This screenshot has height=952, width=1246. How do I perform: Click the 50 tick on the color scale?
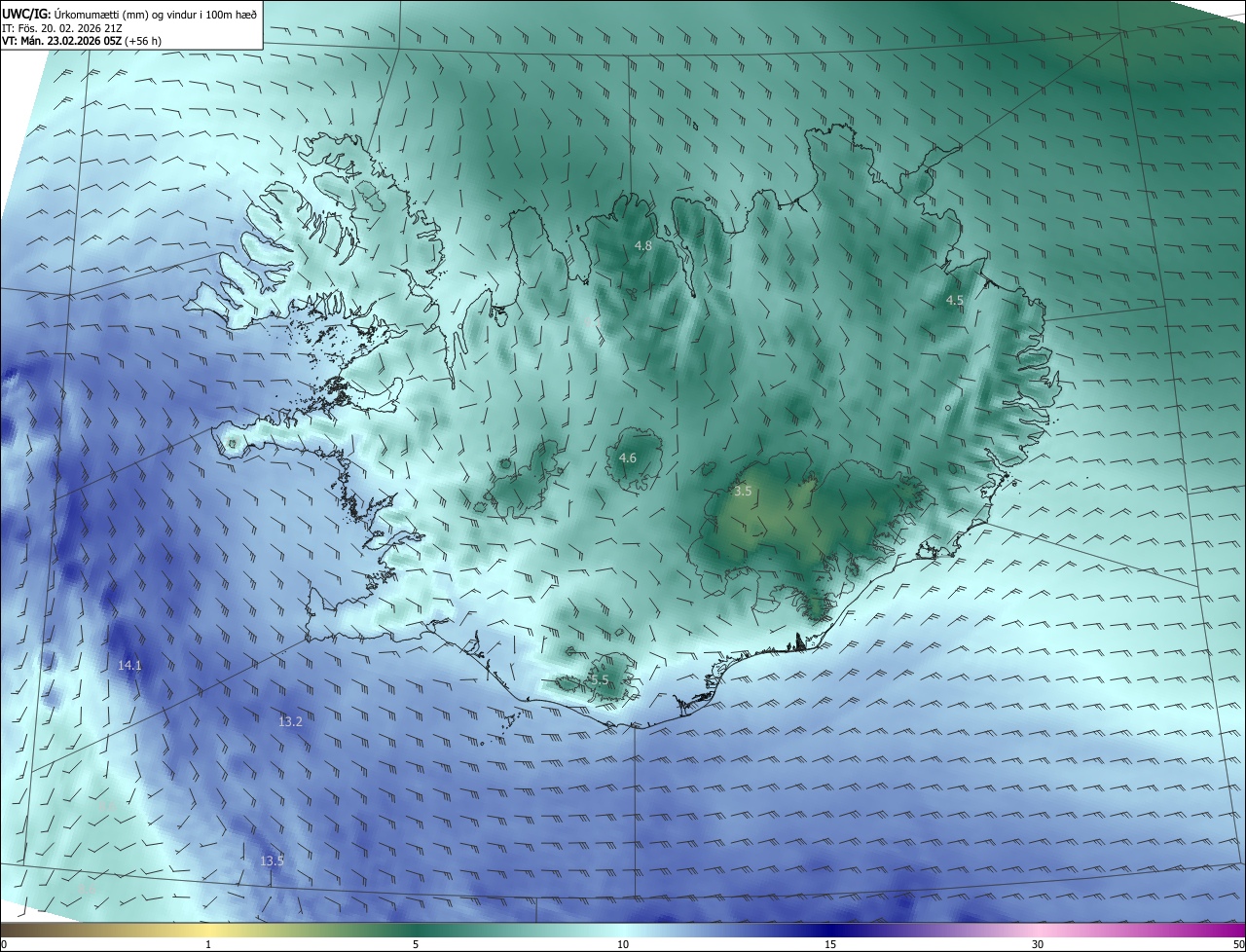point(1238,944)
